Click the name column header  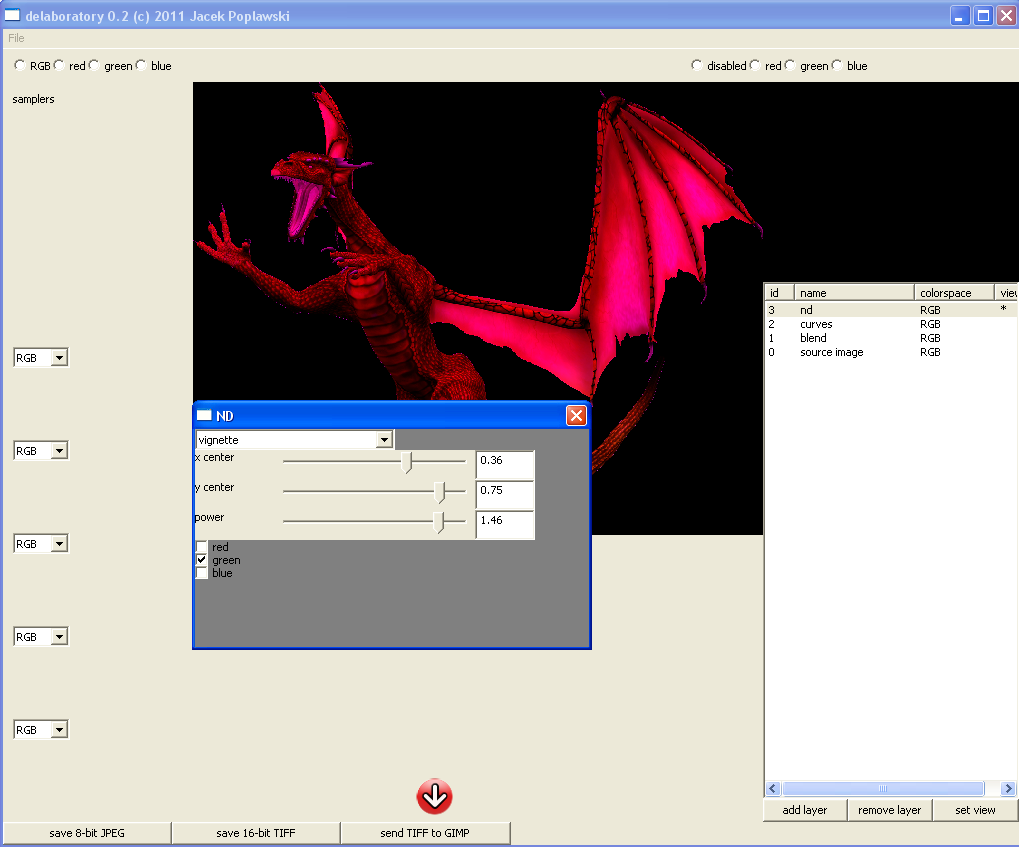point(854,293)
